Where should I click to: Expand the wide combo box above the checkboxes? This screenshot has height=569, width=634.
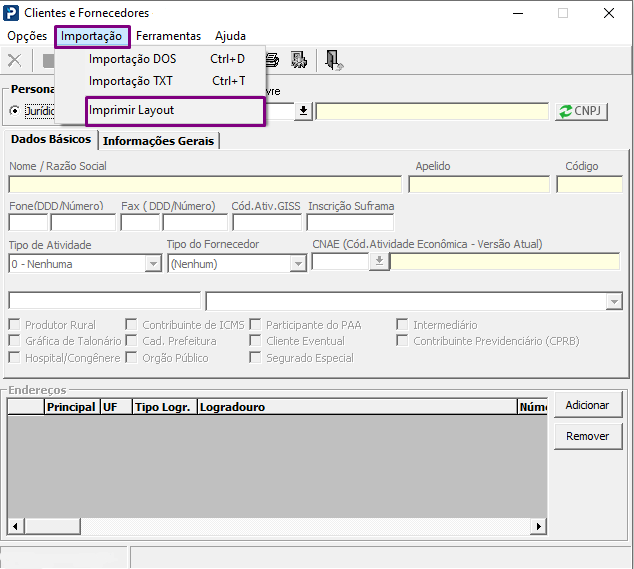click(x=613, y=301)
